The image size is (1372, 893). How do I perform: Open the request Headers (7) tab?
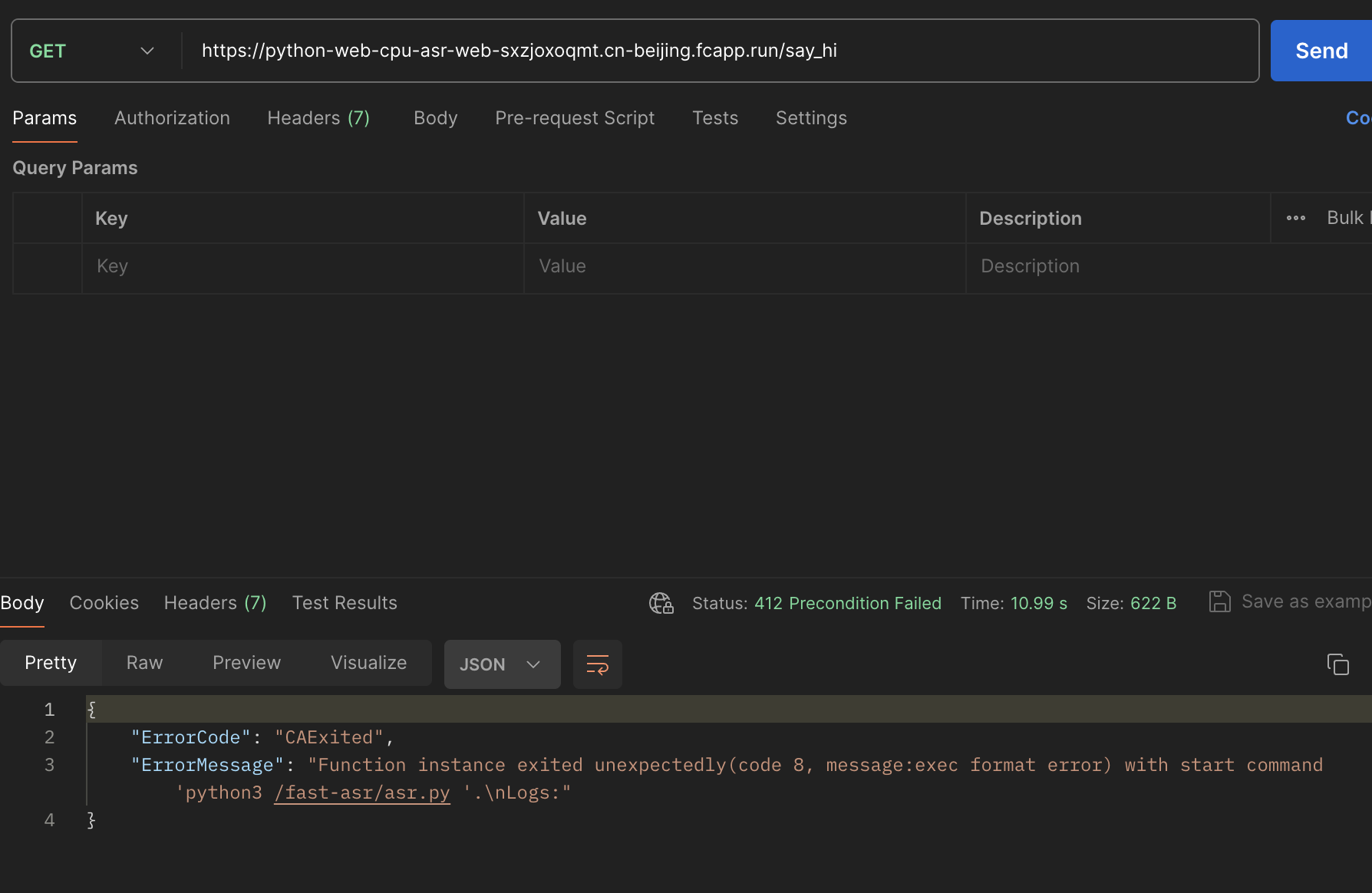[318, 118]
